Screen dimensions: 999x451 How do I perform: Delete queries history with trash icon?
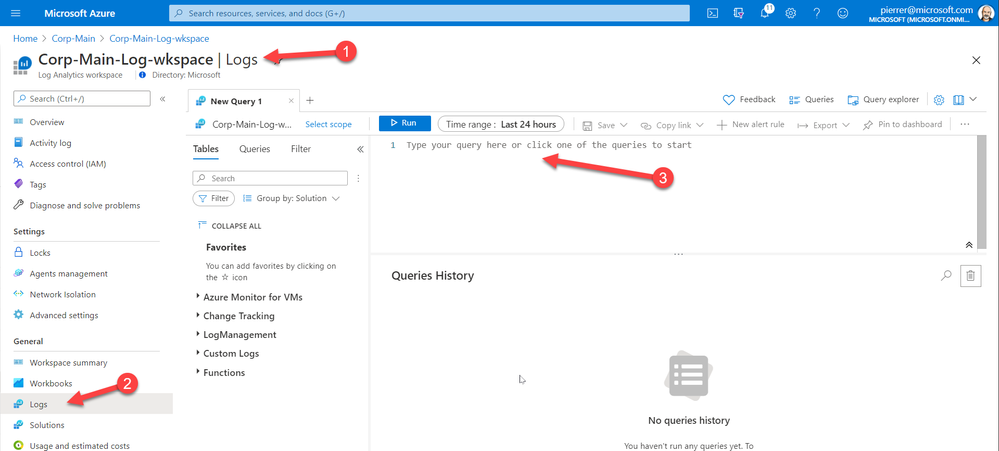[x=970, y=275]
